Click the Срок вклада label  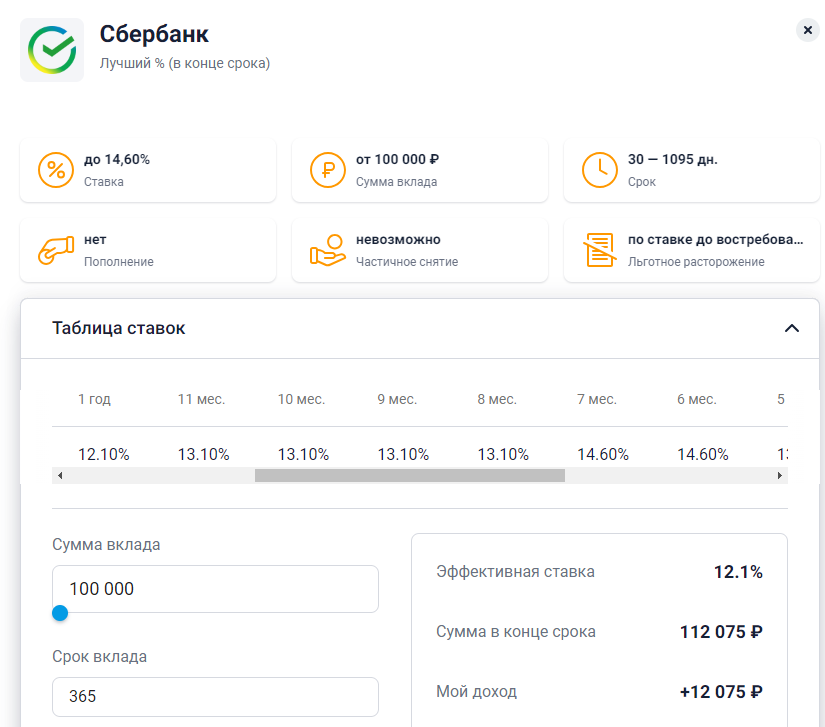click(x=99, y=657)
